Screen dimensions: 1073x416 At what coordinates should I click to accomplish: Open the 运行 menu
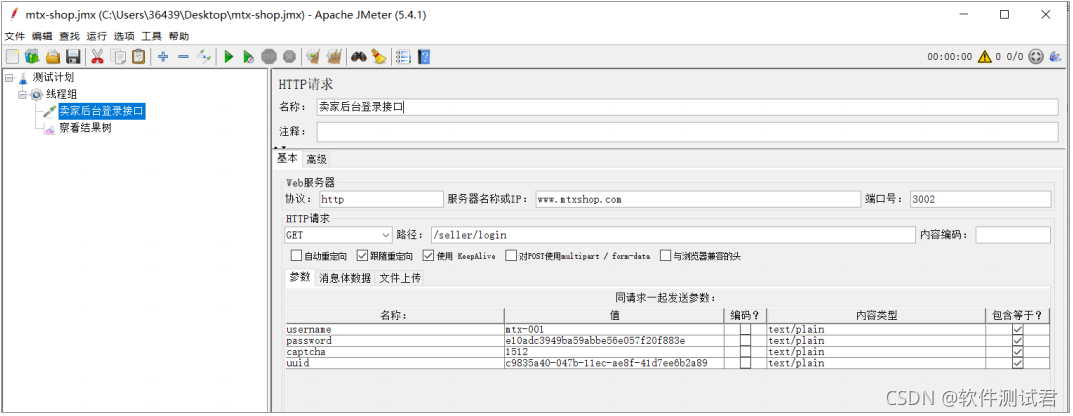(96, 36)
